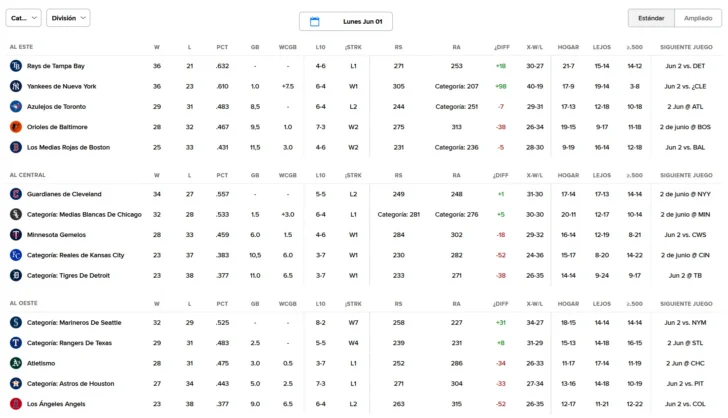Open the Azulejos de Toronto link
Screen dimensions: 728x418
[57, 107]
